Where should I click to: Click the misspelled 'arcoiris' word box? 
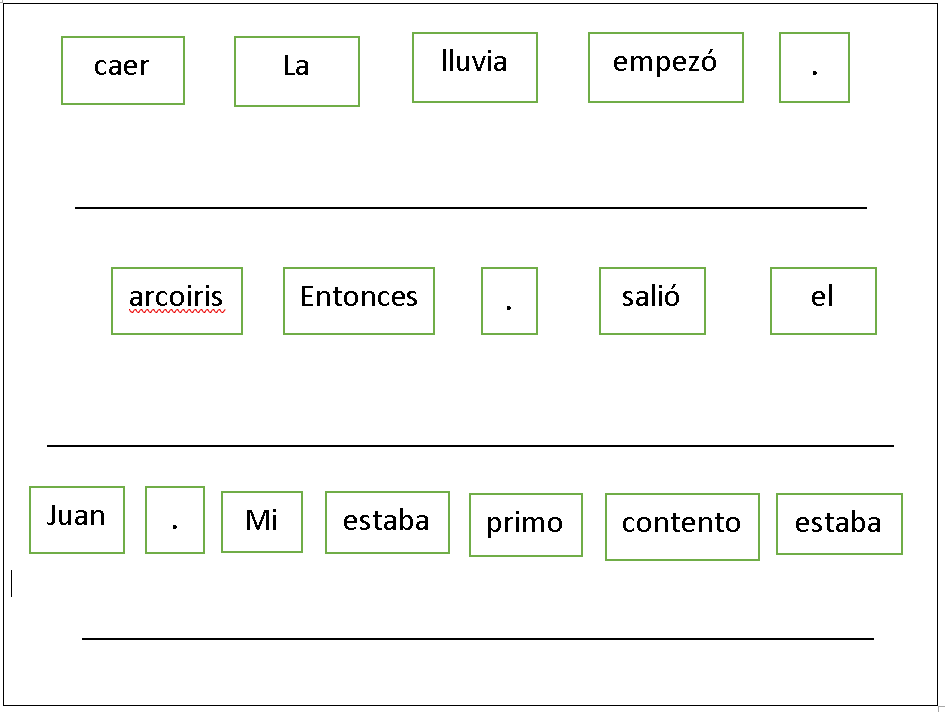click(177, 301)
